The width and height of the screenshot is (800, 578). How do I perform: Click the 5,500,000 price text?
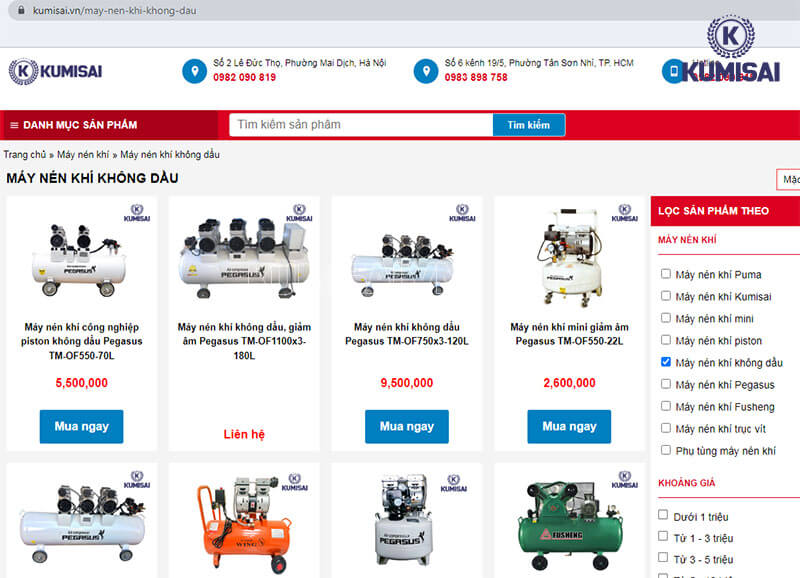pos(82,383)
